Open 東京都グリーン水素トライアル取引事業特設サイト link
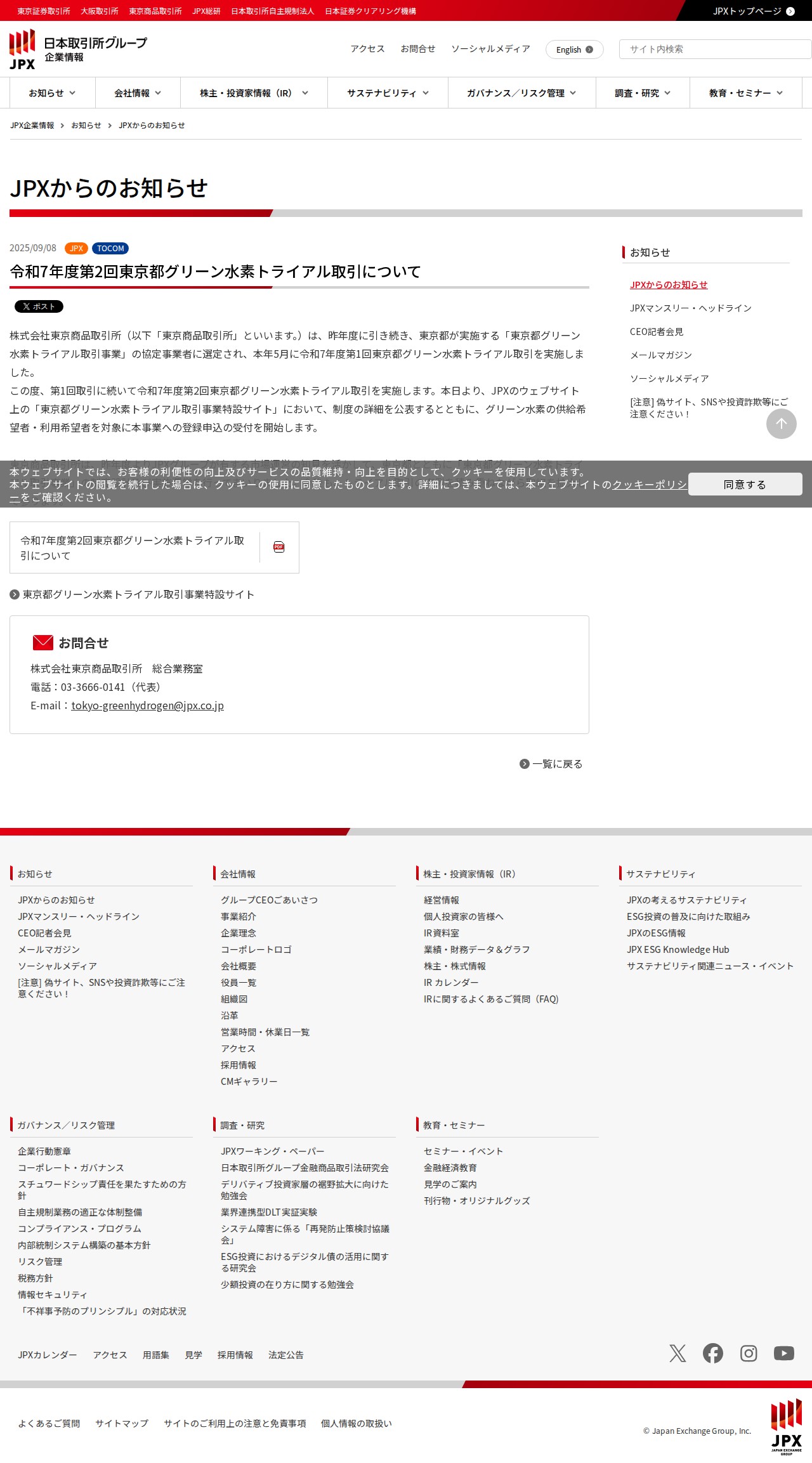The width and height of the screenshot is (812, 1463). 138,594
